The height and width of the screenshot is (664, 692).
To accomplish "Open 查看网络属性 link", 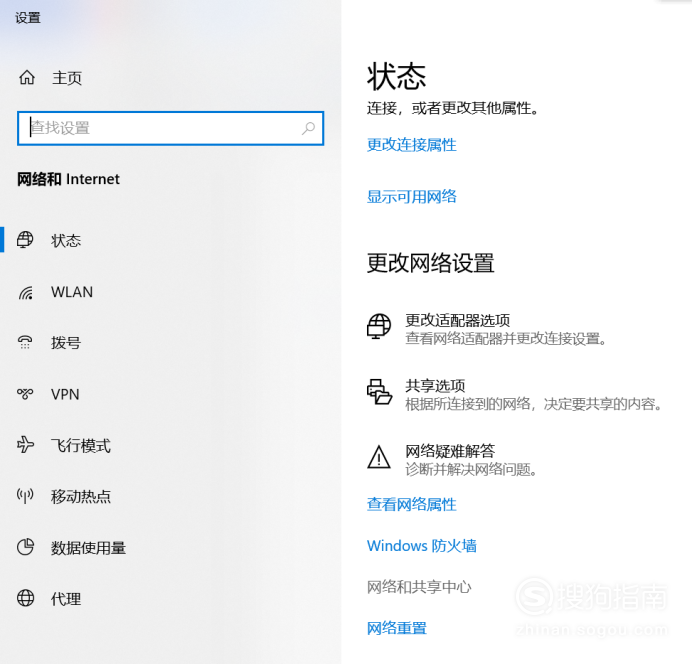I will point(411,504).
